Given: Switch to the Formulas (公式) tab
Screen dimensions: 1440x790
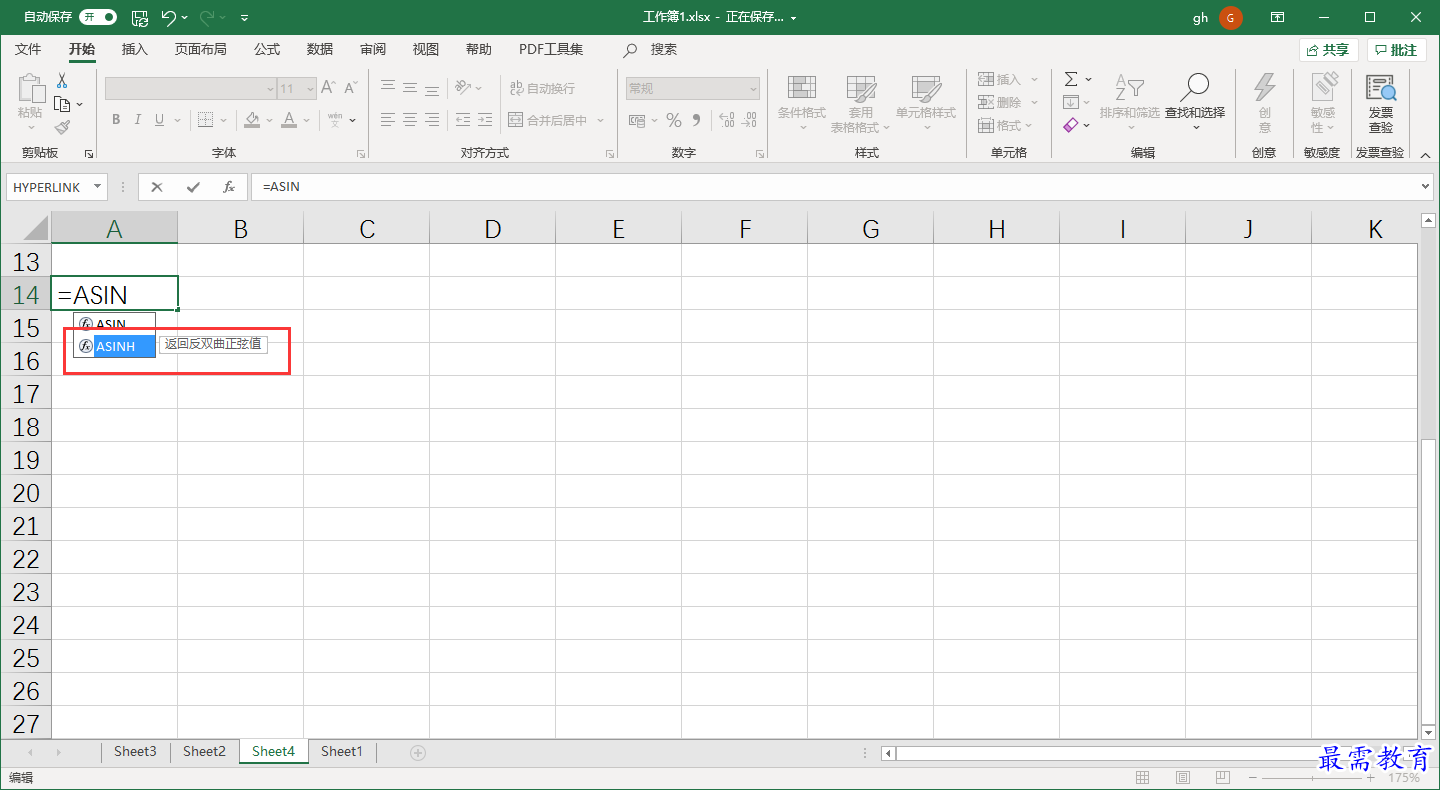Looking at the screenshot, I should pyautogui.click(x=267, y=49).
